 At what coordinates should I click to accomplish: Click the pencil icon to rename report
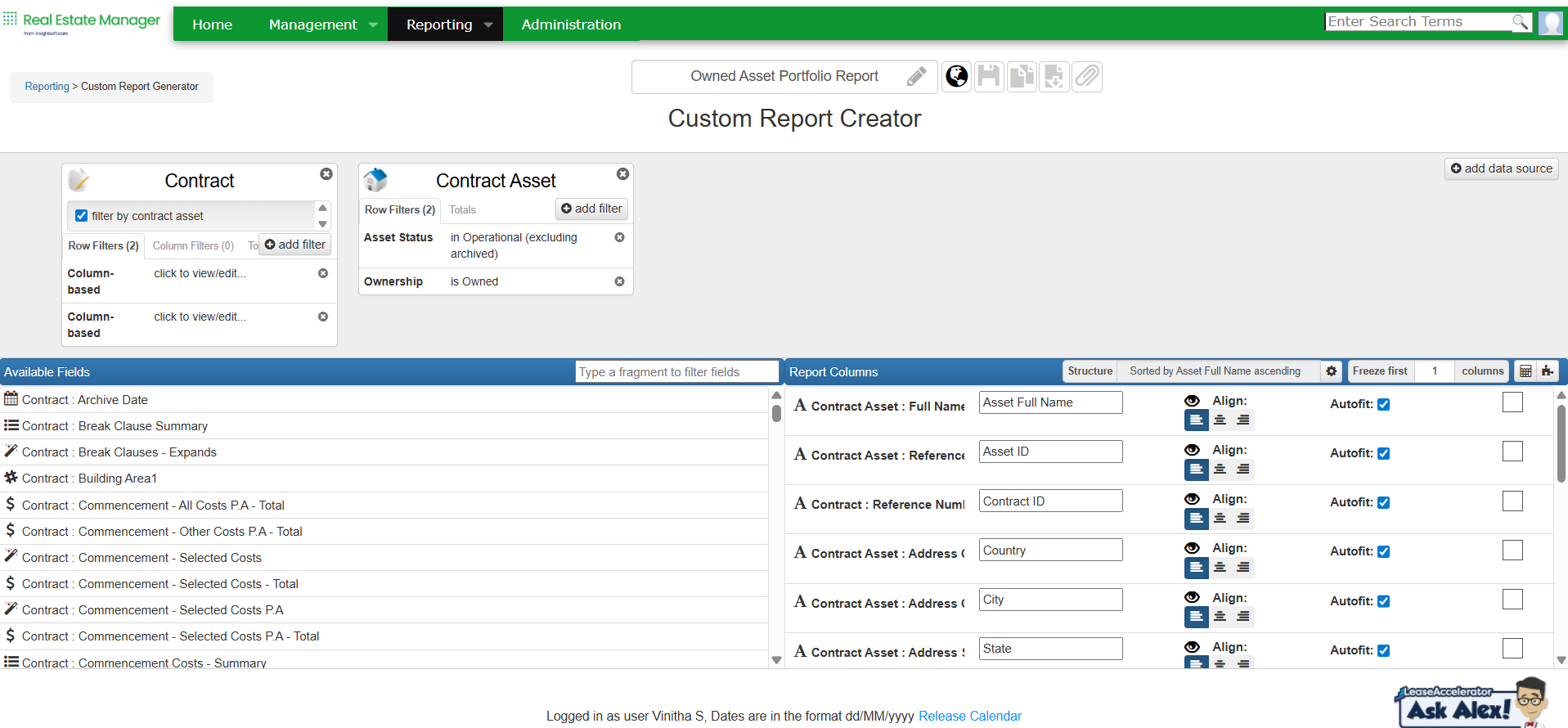(x=916, y=77)
